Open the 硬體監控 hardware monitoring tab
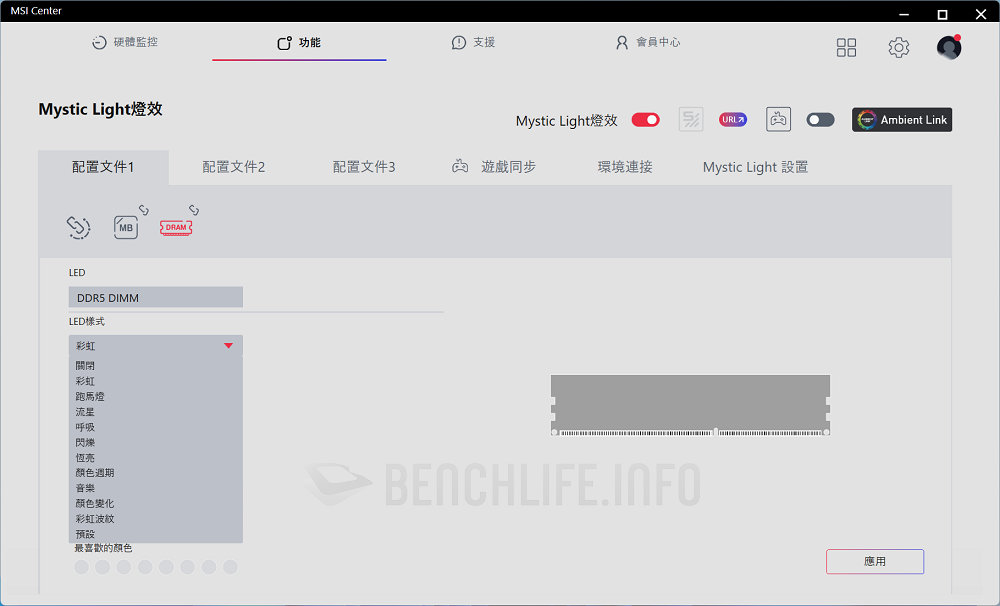 125,42
